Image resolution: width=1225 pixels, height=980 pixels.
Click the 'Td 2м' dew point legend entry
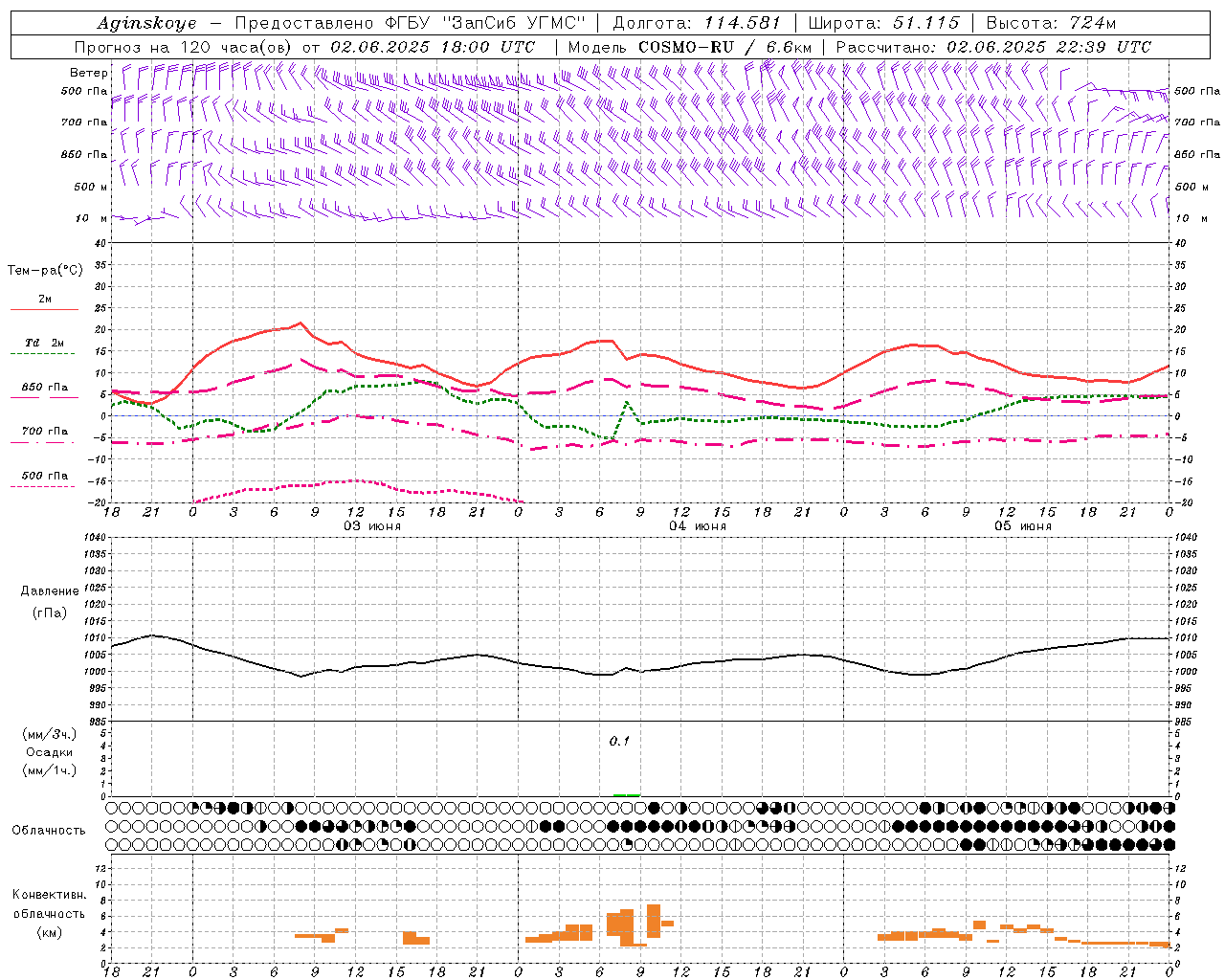click(x=44, y=343)
